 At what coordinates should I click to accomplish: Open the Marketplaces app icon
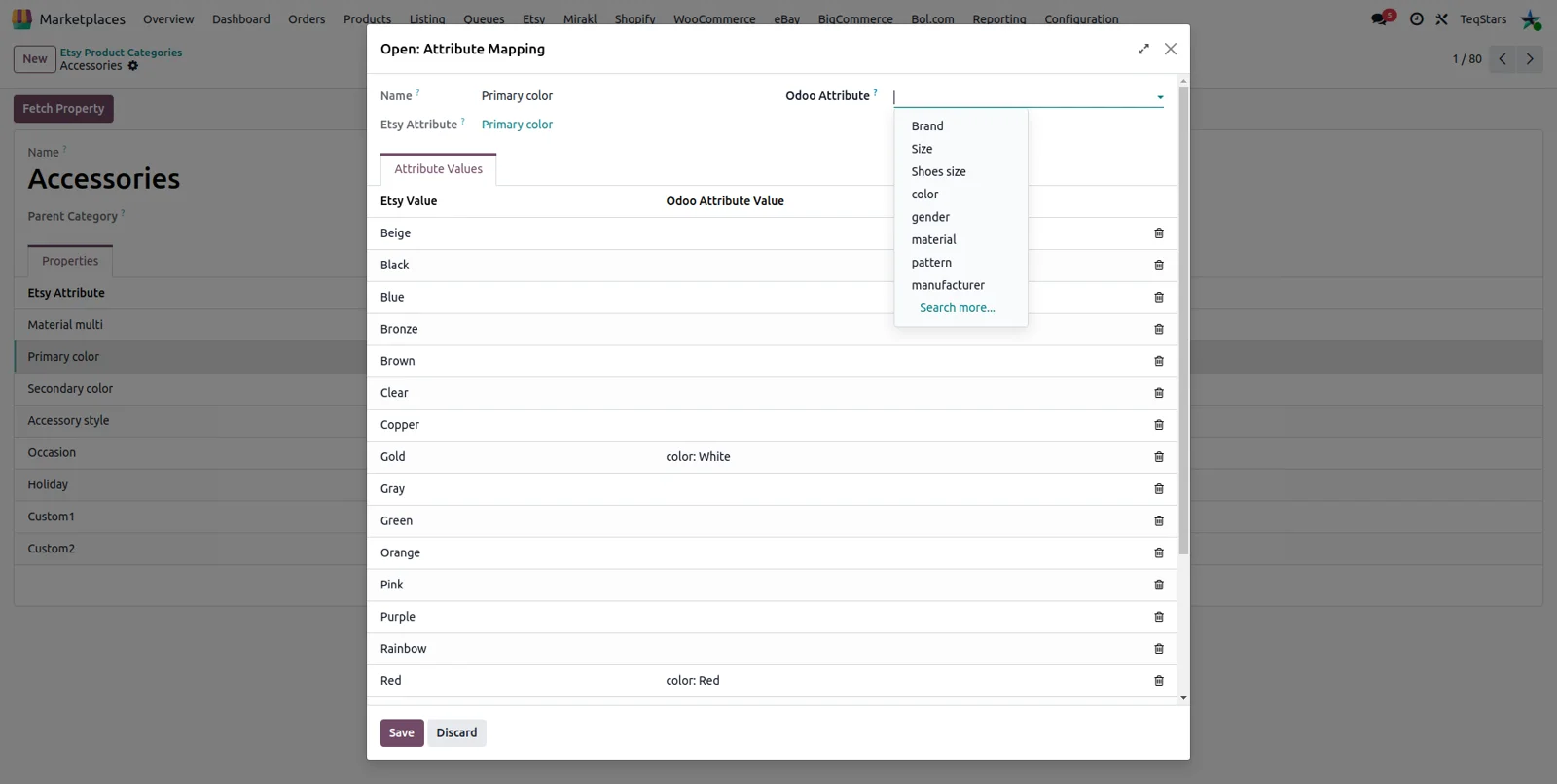[x=21, y=18]
